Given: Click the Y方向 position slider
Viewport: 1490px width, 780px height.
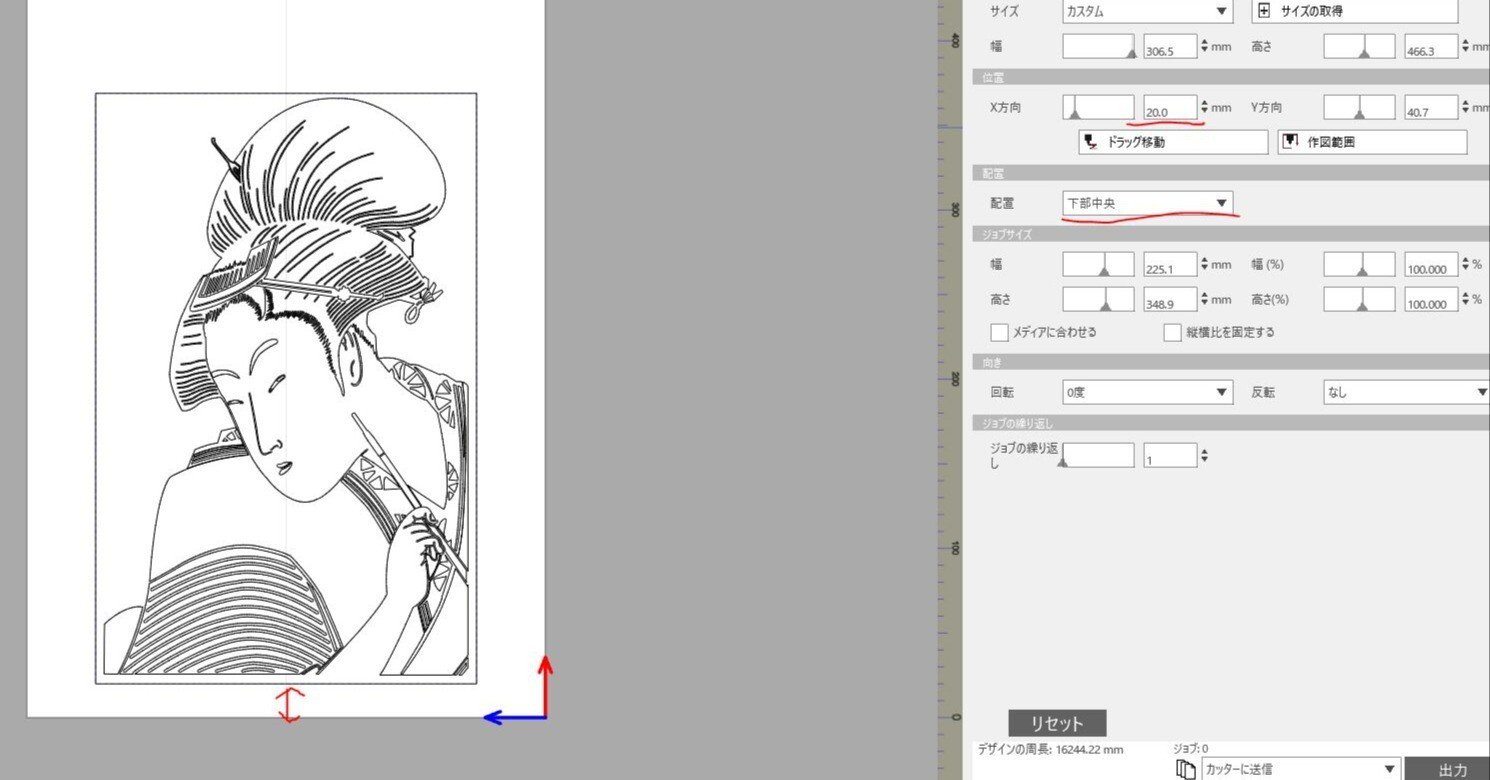Looking at the screenshot, I should 1359,108.
